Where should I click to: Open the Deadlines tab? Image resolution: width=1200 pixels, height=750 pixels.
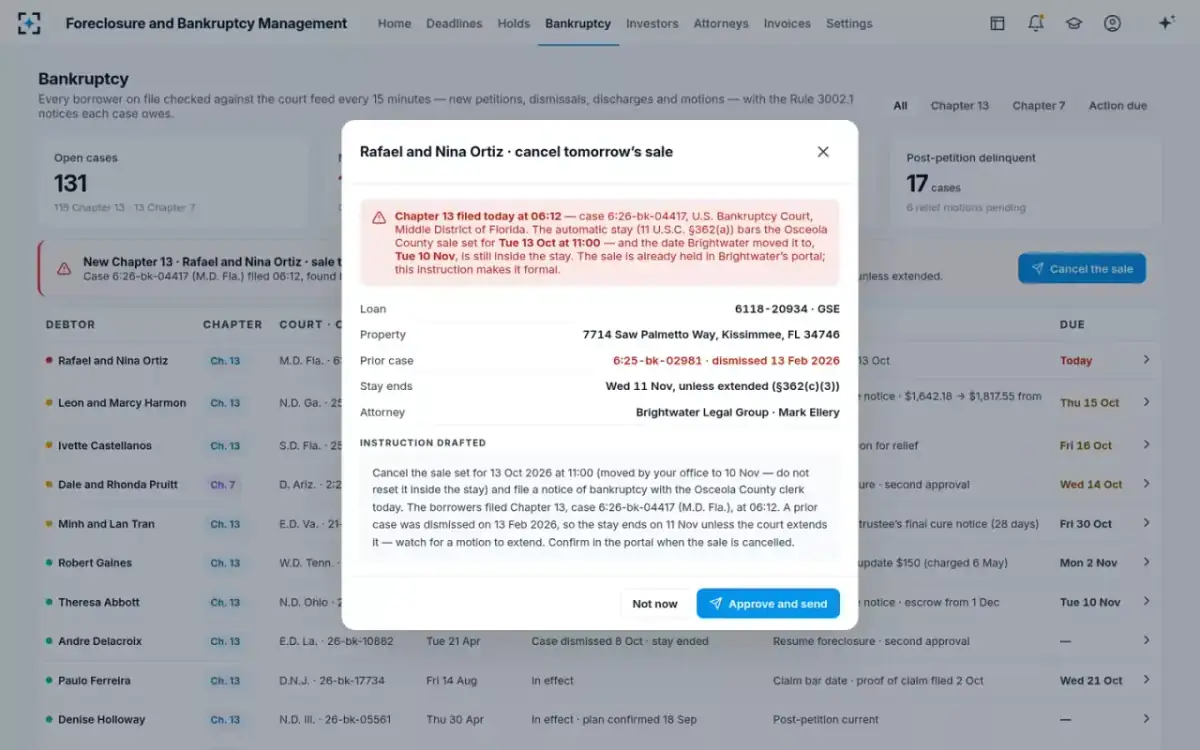[454, 23]
